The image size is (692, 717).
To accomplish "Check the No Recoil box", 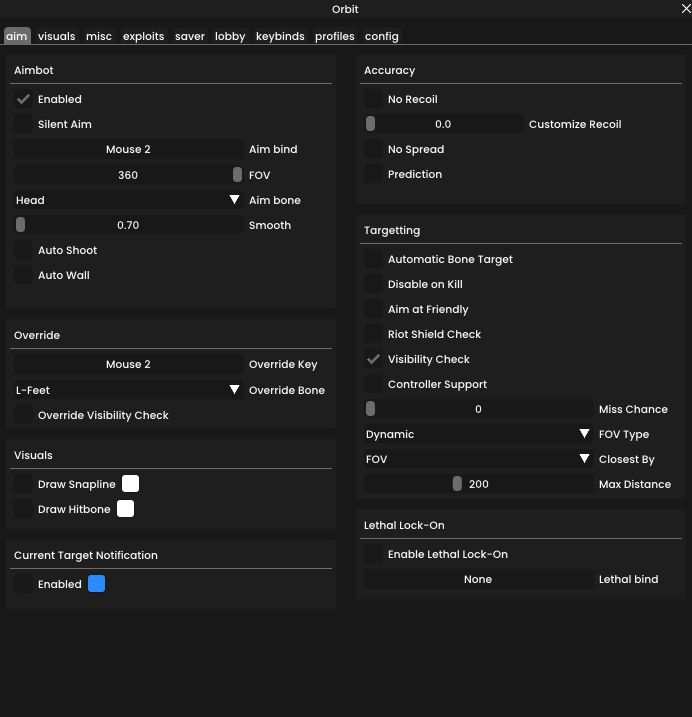I will 374,99.
